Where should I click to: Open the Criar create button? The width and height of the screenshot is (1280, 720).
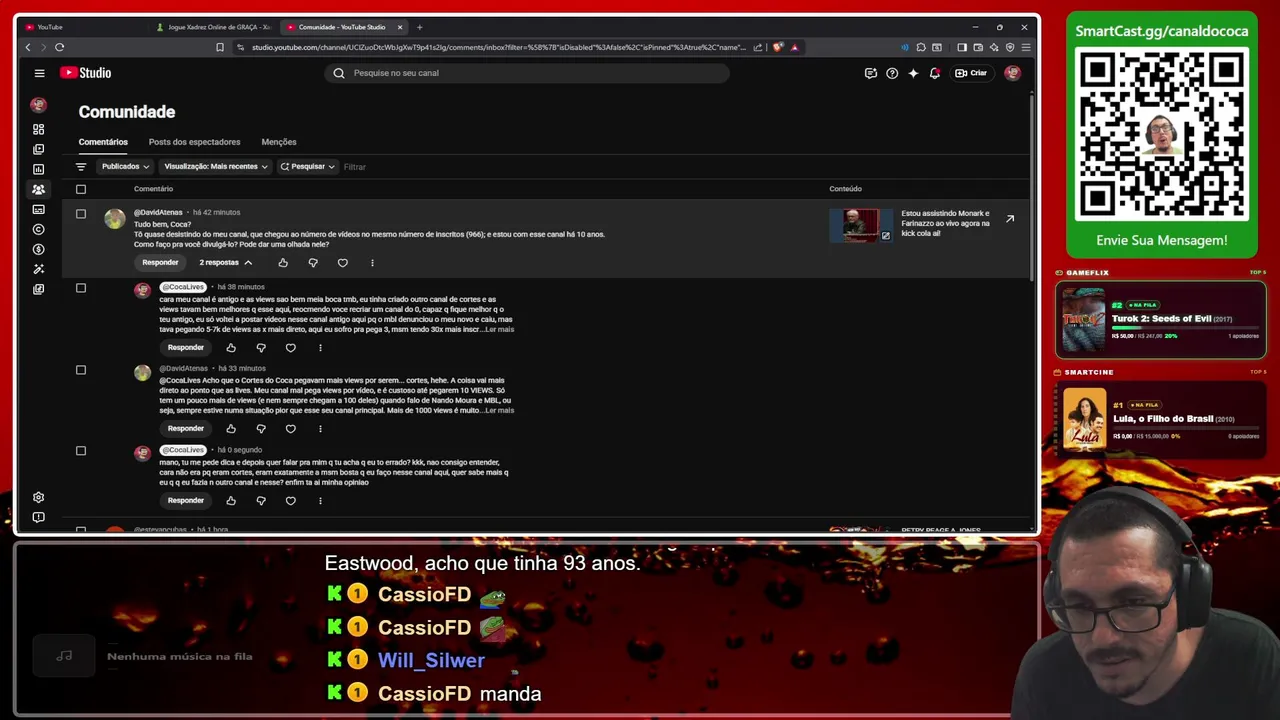[x=971, y=73]
